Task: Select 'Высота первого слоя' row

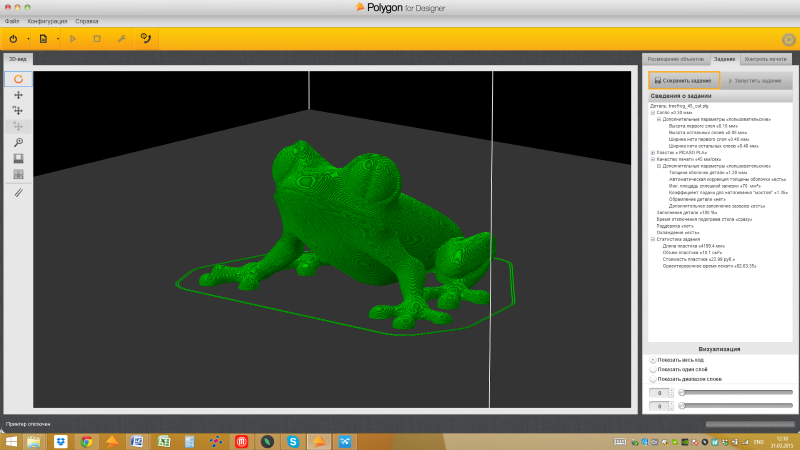Action: [x=703, y=126]
